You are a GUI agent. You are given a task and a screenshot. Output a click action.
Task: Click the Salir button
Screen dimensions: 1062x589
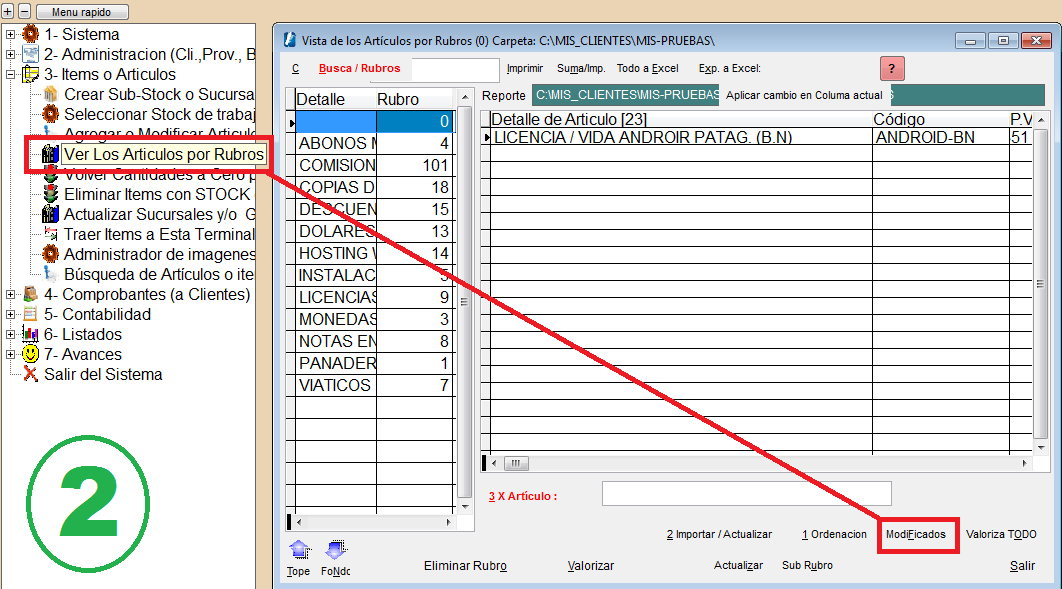(x=1022, y=566)
